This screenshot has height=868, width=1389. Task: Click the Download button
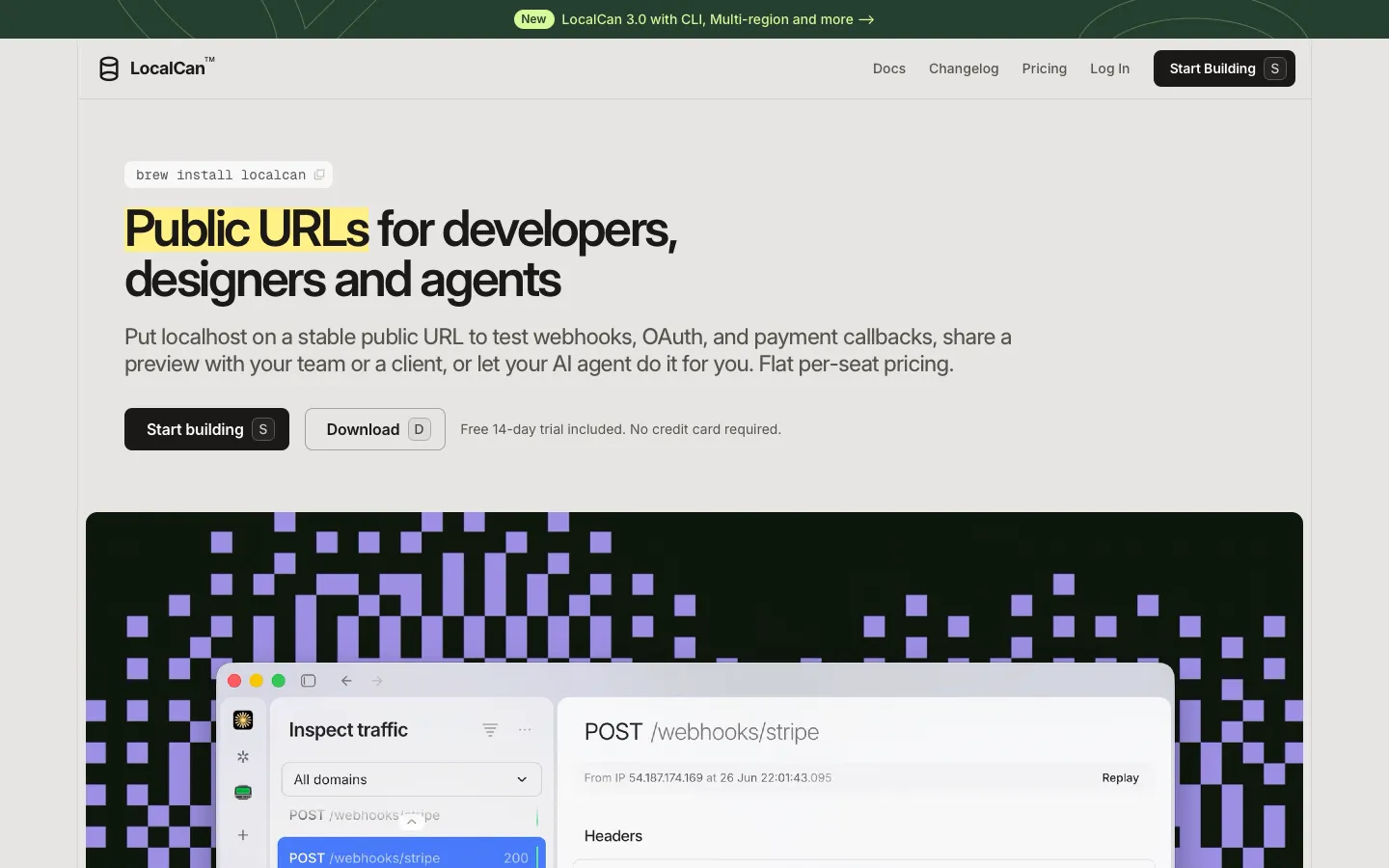coord(375,429)
